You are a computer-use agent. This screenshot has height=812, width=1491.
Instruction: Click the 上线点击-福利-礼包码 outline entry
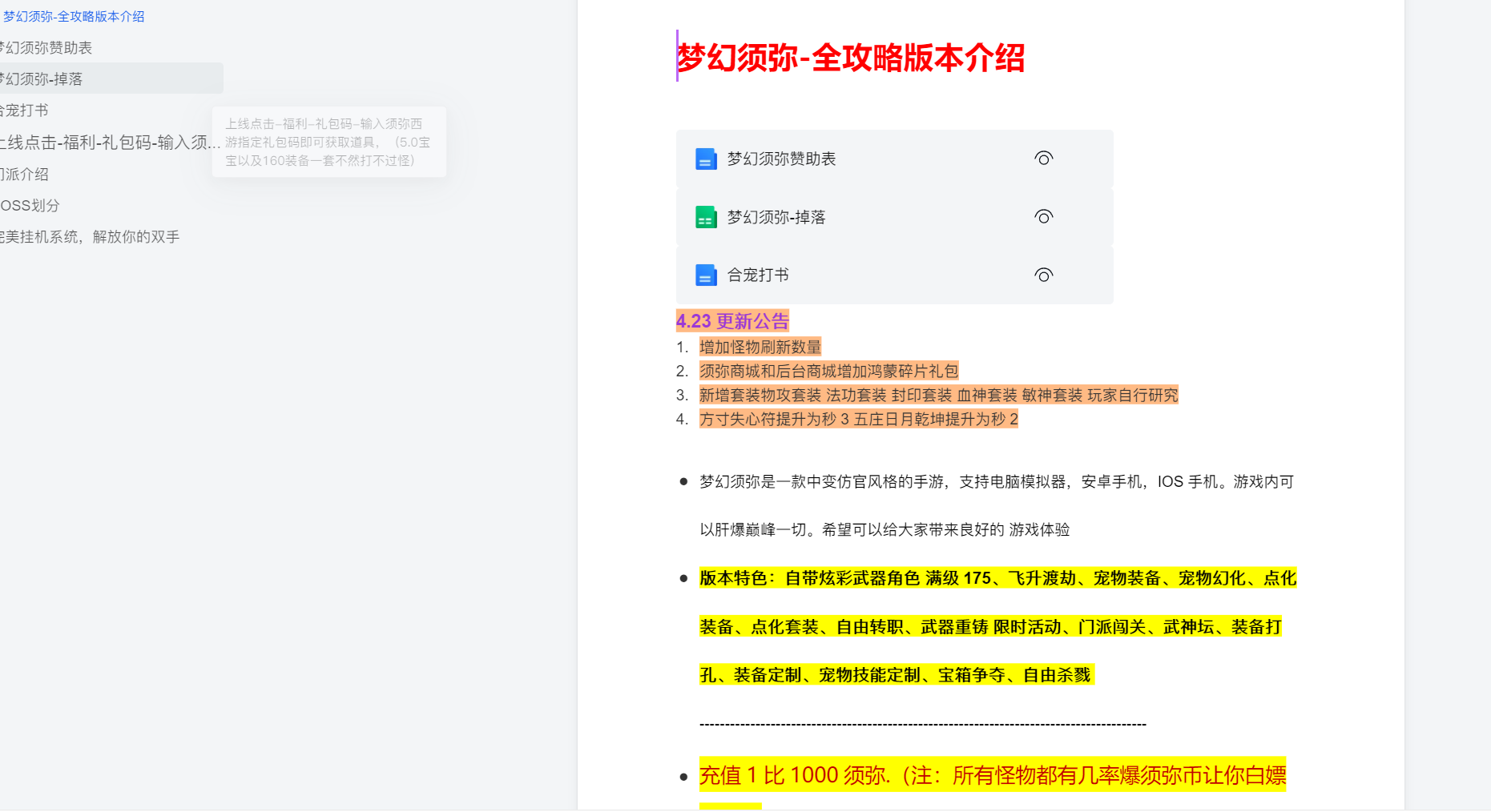109,143
